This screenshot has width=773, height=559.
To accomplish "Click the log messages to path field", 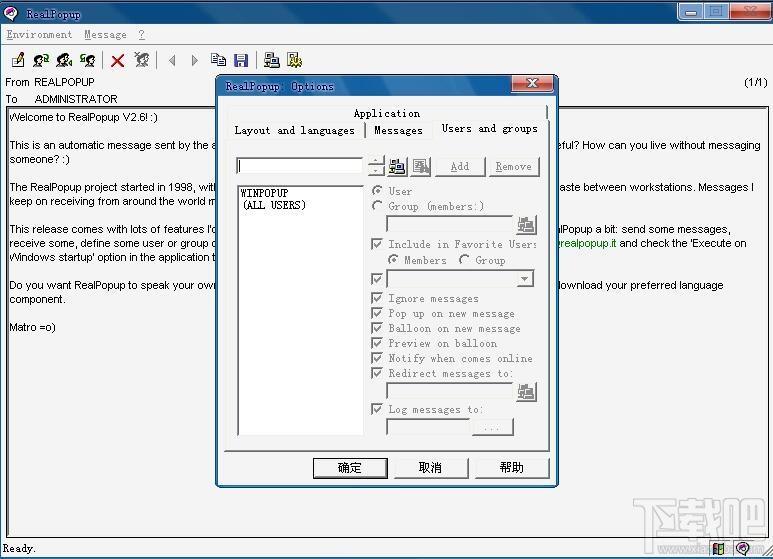I will (x=428, y=427).
